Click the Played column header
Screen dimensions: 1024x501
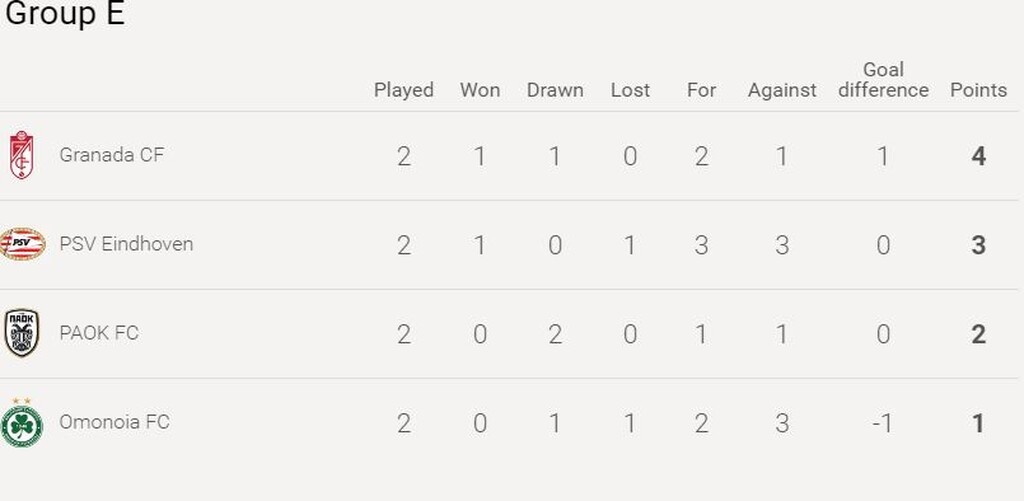coord(404,90)
